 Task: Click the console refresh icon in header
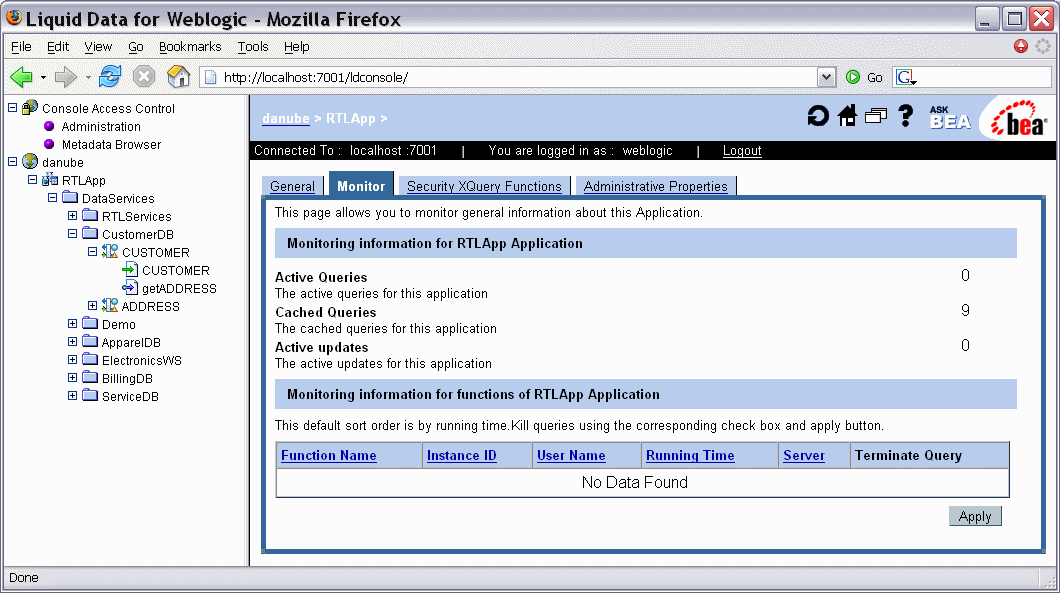pyautogui.click(x=818, y=116)
